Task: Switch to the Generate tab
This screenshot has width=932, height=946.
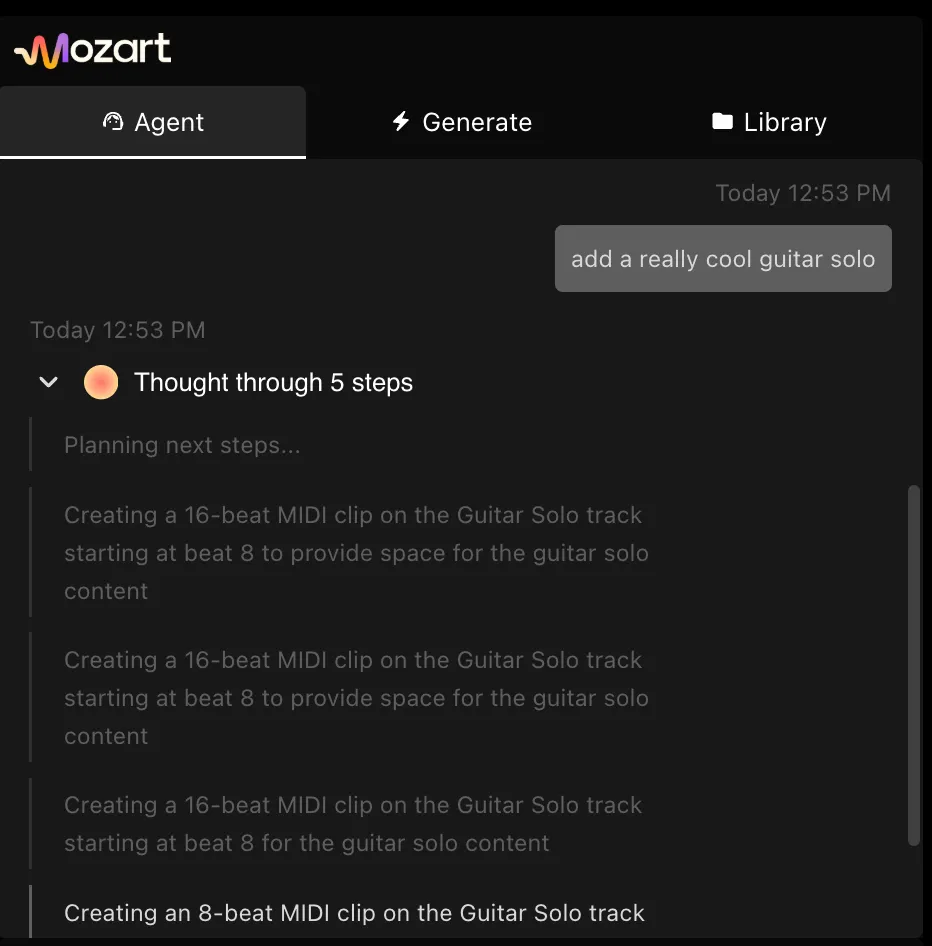Action: 462,121
